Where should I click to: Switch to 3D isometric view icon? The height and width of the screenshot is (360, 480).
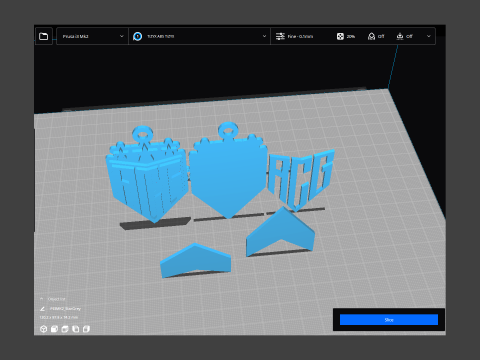tap(43, 329)
